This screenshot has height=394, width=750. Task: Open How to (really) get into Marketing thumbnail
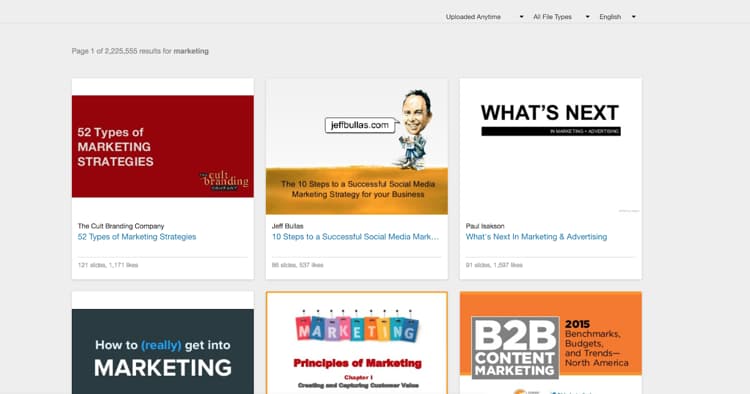pyautogui.click(x=163, y=351)
